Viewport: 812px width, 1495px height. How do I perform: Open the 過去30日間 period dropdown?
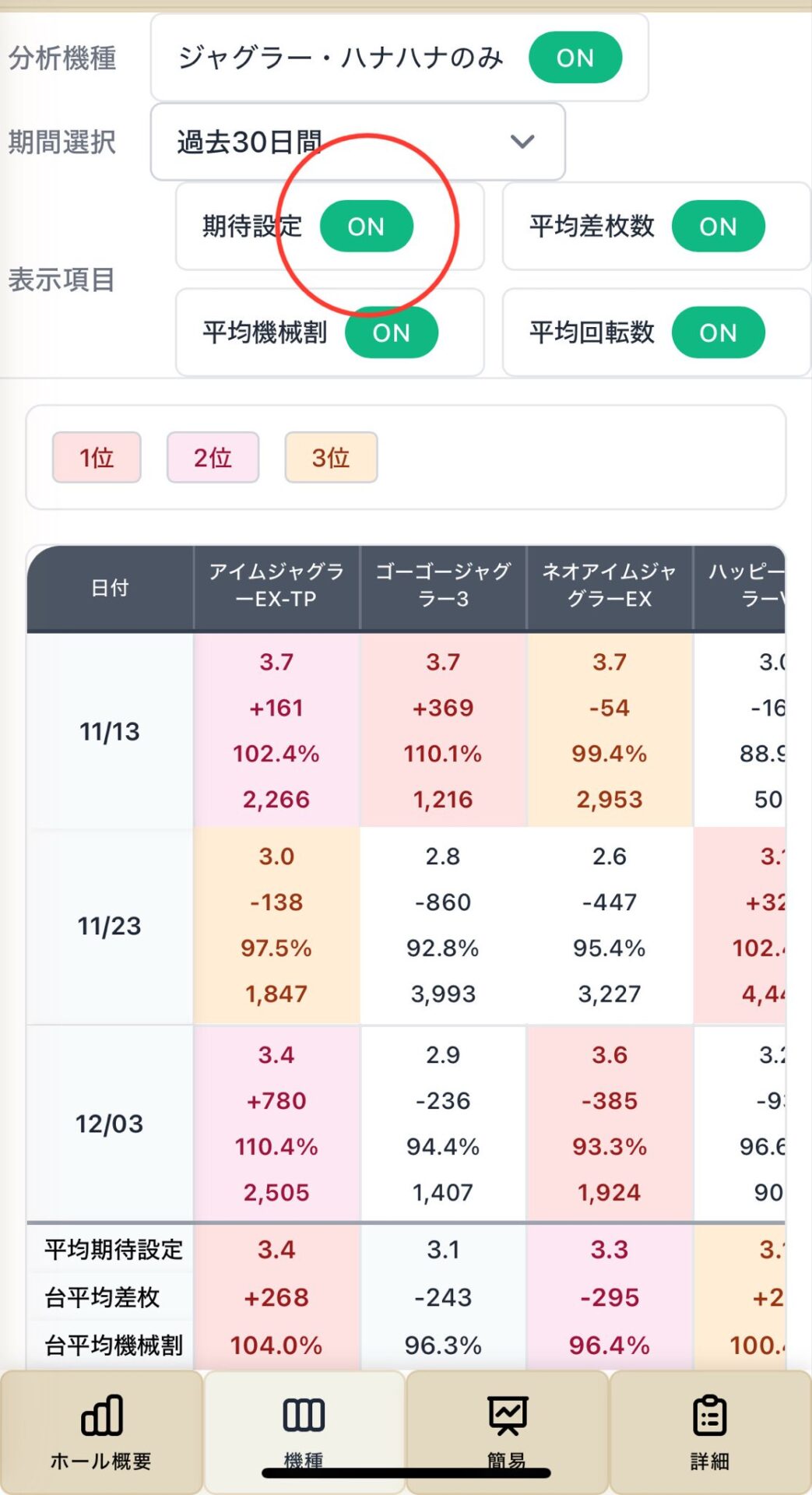tap(357, 142)
